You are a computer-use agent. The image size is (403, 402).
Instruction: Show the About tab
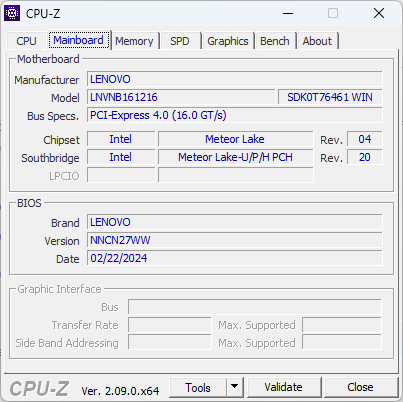point(317,41)
